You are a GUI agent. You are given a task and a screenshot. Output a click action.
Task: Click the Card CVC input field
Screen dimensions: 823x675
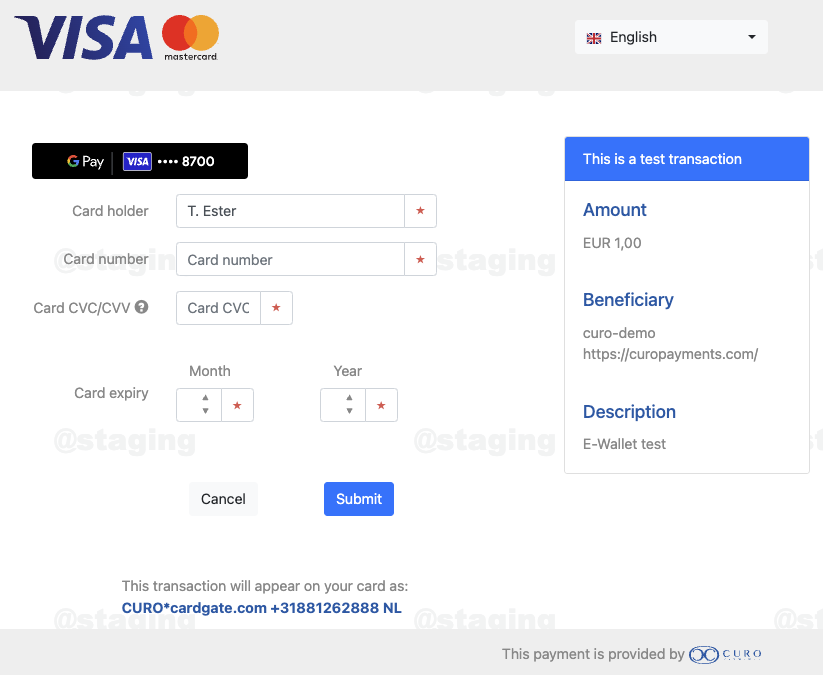click(x=218, y=308)
